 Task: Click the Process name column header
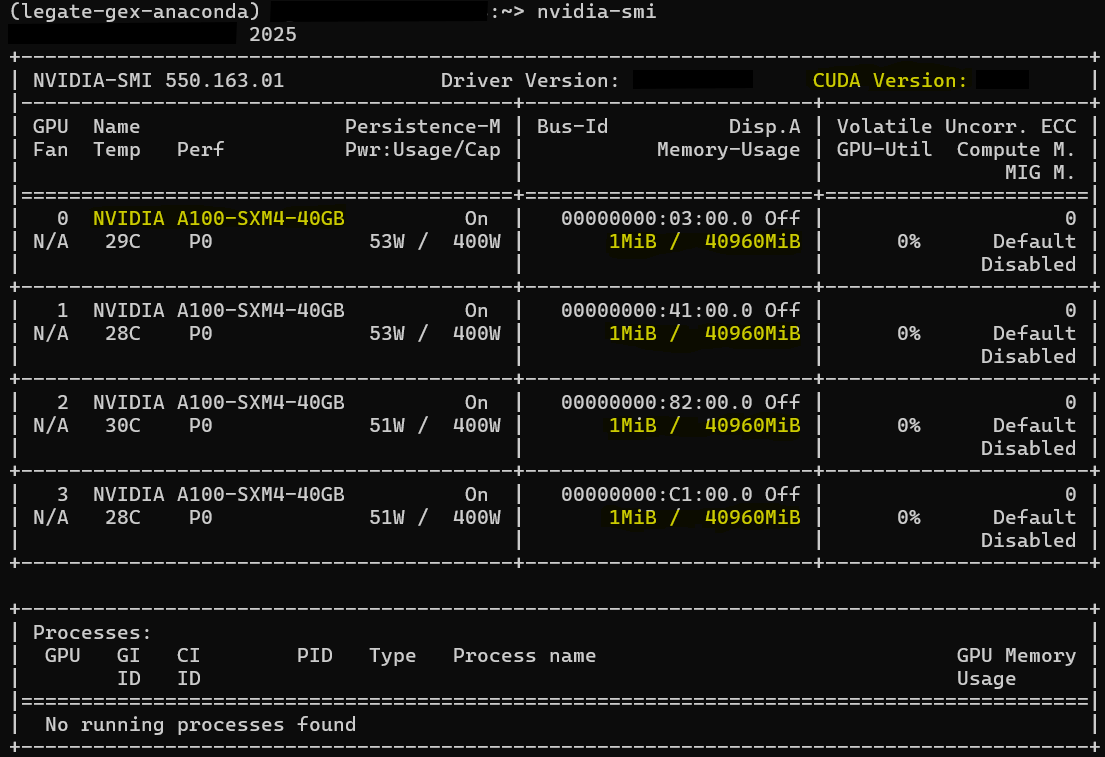pyautogui.click(x=524, y=656)
